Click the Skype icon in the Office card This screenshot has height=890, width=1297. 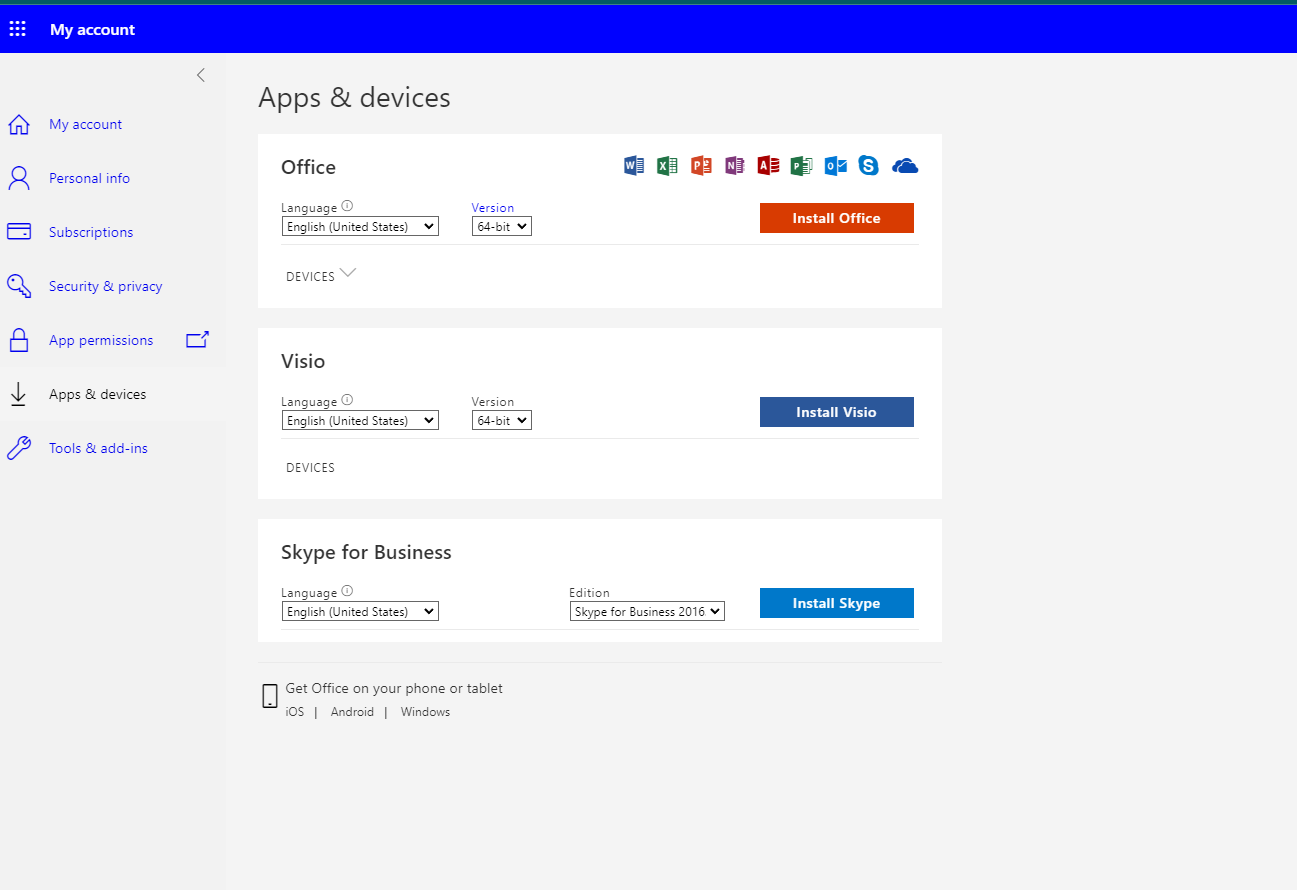869,166
